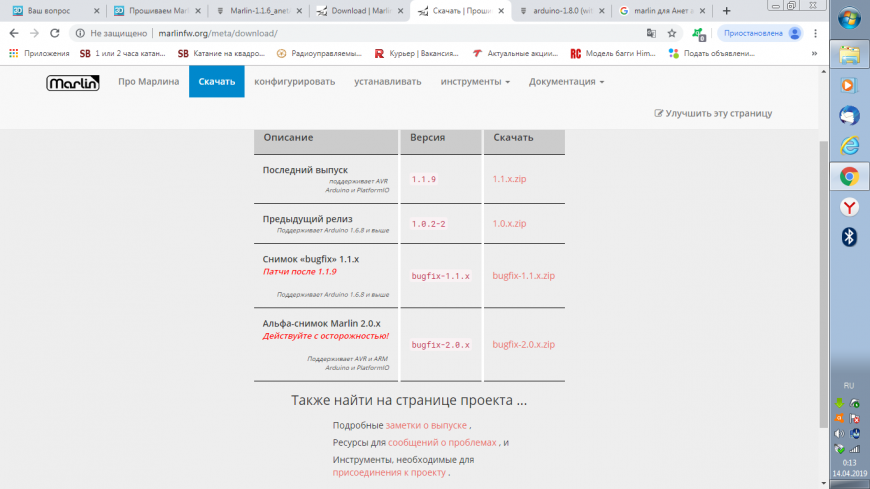
Task: Select the 'Скачать' nav item
Action: click(216, 82)
